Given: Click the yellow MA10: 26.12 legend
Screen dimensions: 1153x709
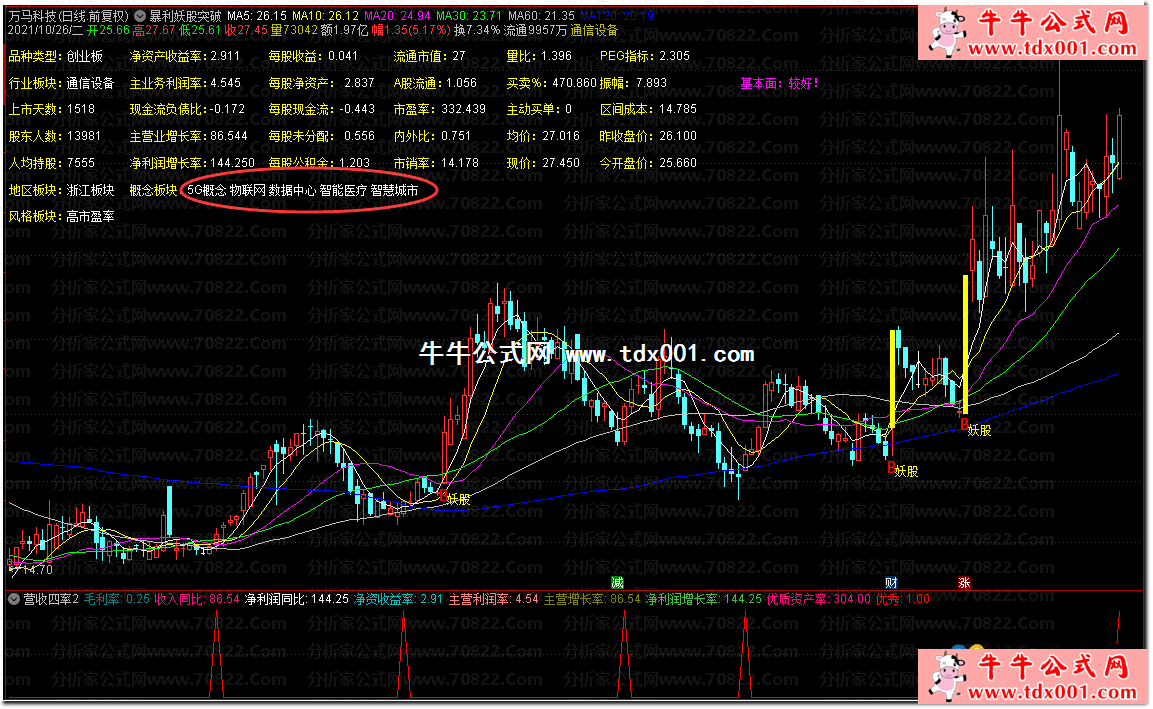Looking at the screenshot, I should pyautogui.click(x=325, y=16).
